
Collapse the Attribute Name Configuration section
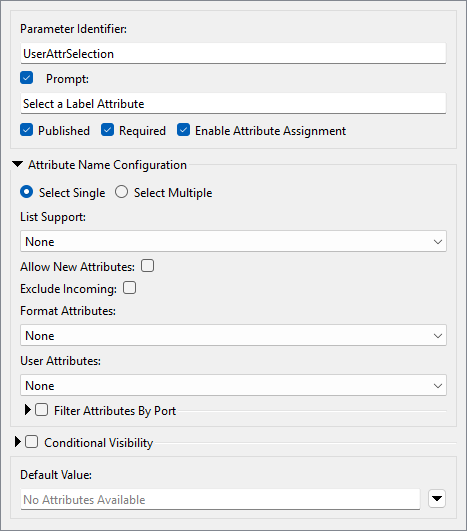coord(17,165)
